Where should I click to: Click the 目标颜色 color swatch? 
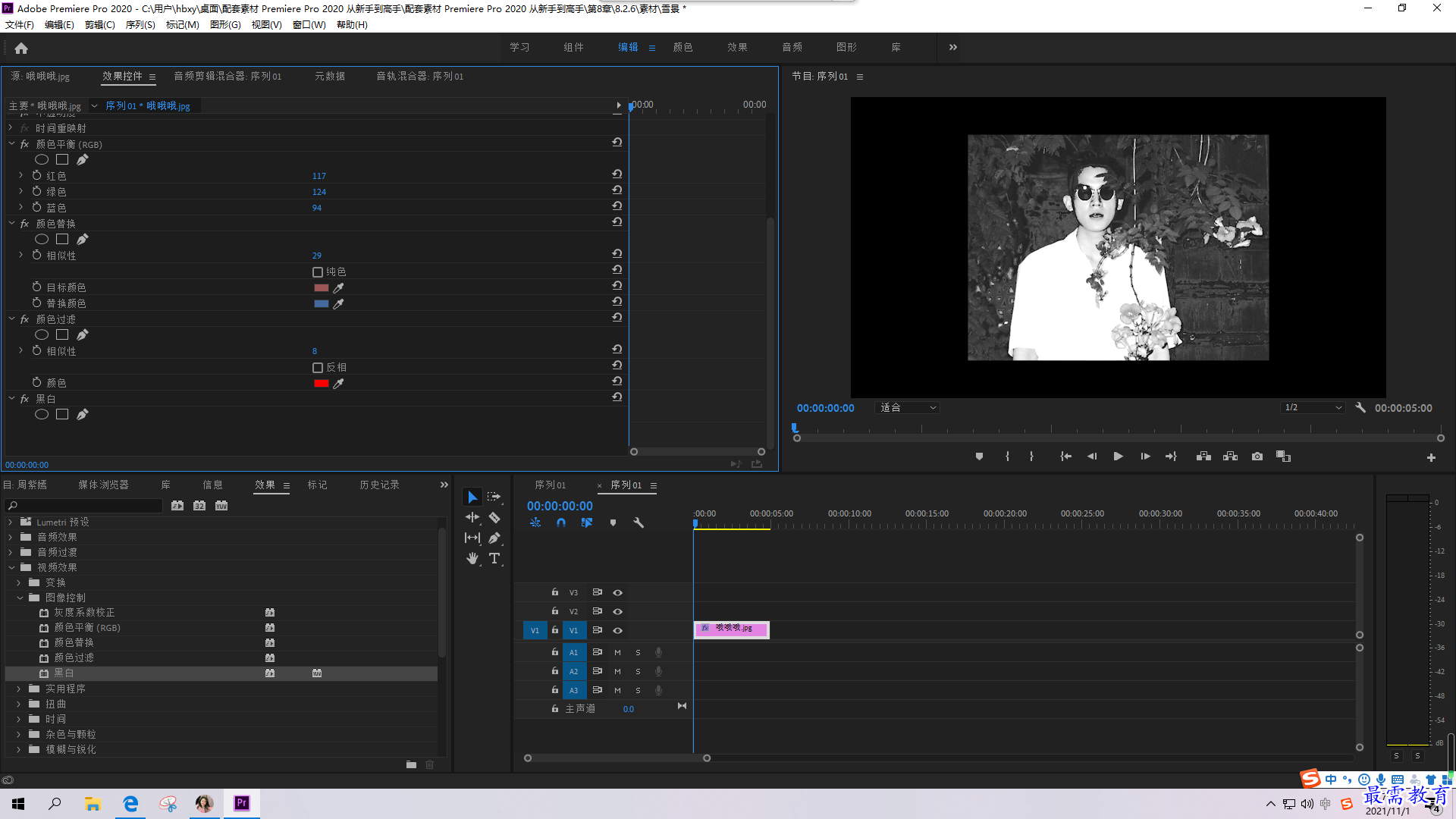point(322,287)
